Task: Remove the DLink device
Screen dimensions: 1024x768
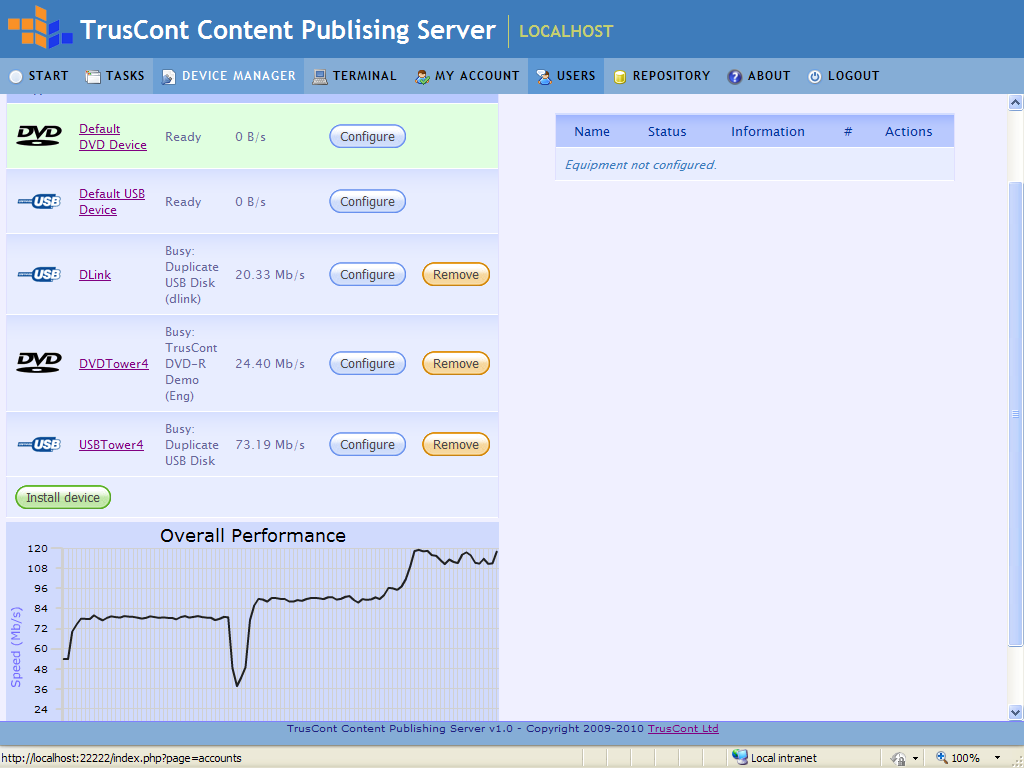Action: [456, 274]
